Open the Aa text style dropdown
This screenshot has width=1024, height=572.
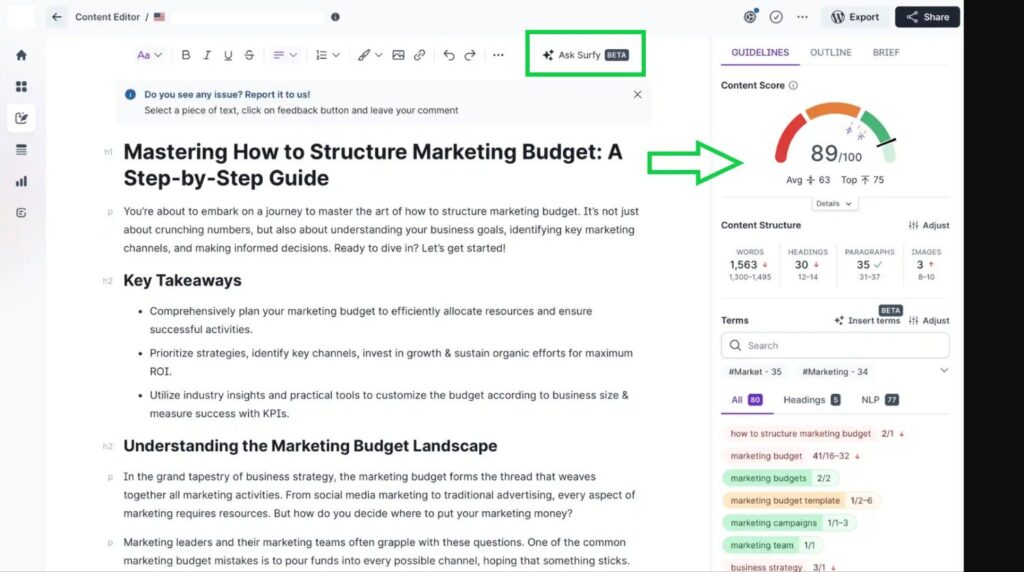149,55
